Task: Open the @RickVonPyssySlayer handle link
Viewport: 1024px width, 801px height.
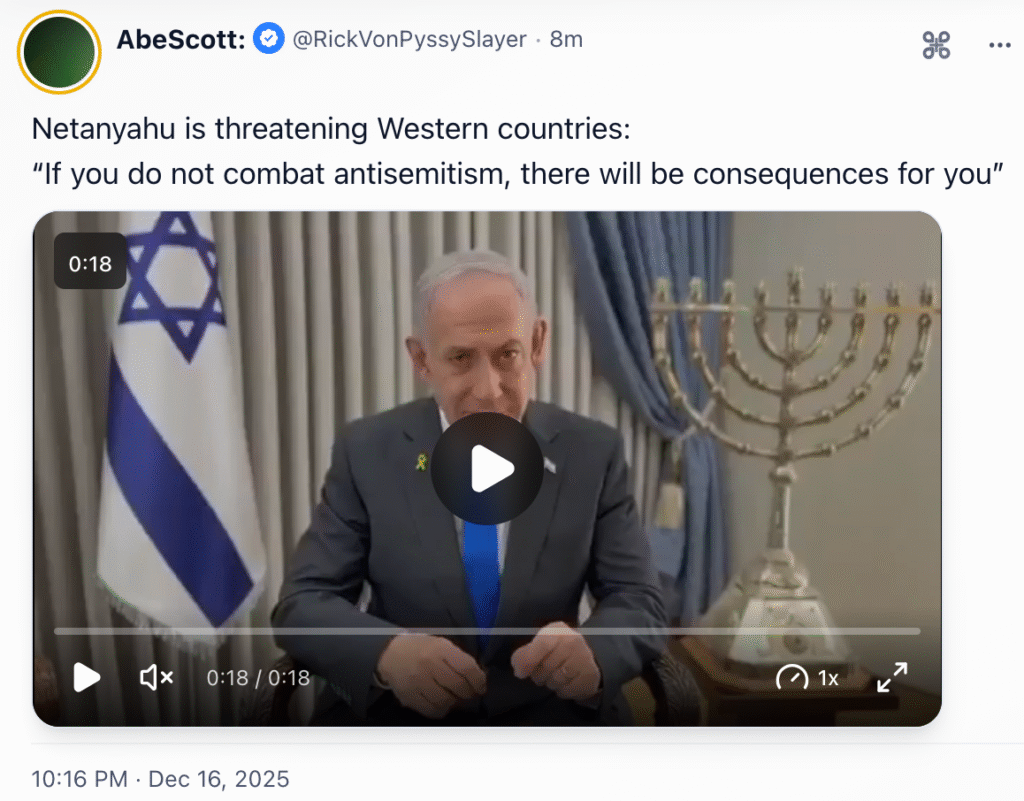Action: (x=409, y=39)
